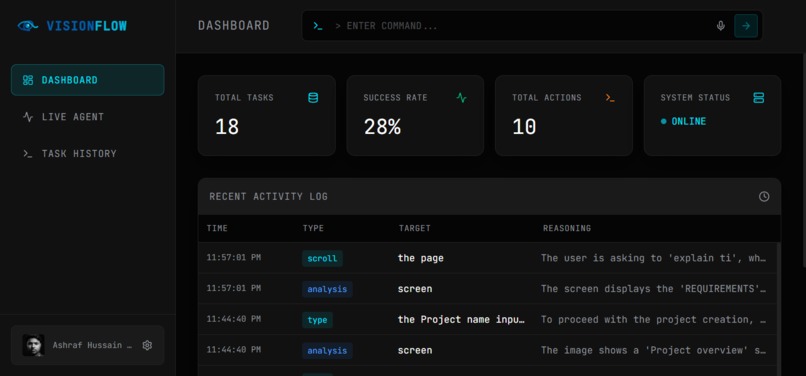Click reasoning 'To proceed with the project creation'
The image size is (806, 376).
click(x=654, y=320)
